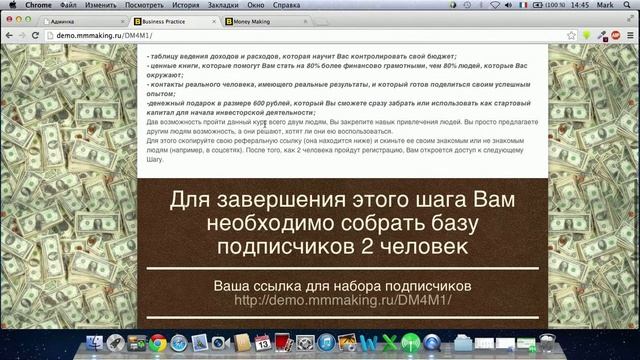The width and height of the screenshot is (640, 360).
Task: Open the Изменить menu
Action: click(100, 5)
